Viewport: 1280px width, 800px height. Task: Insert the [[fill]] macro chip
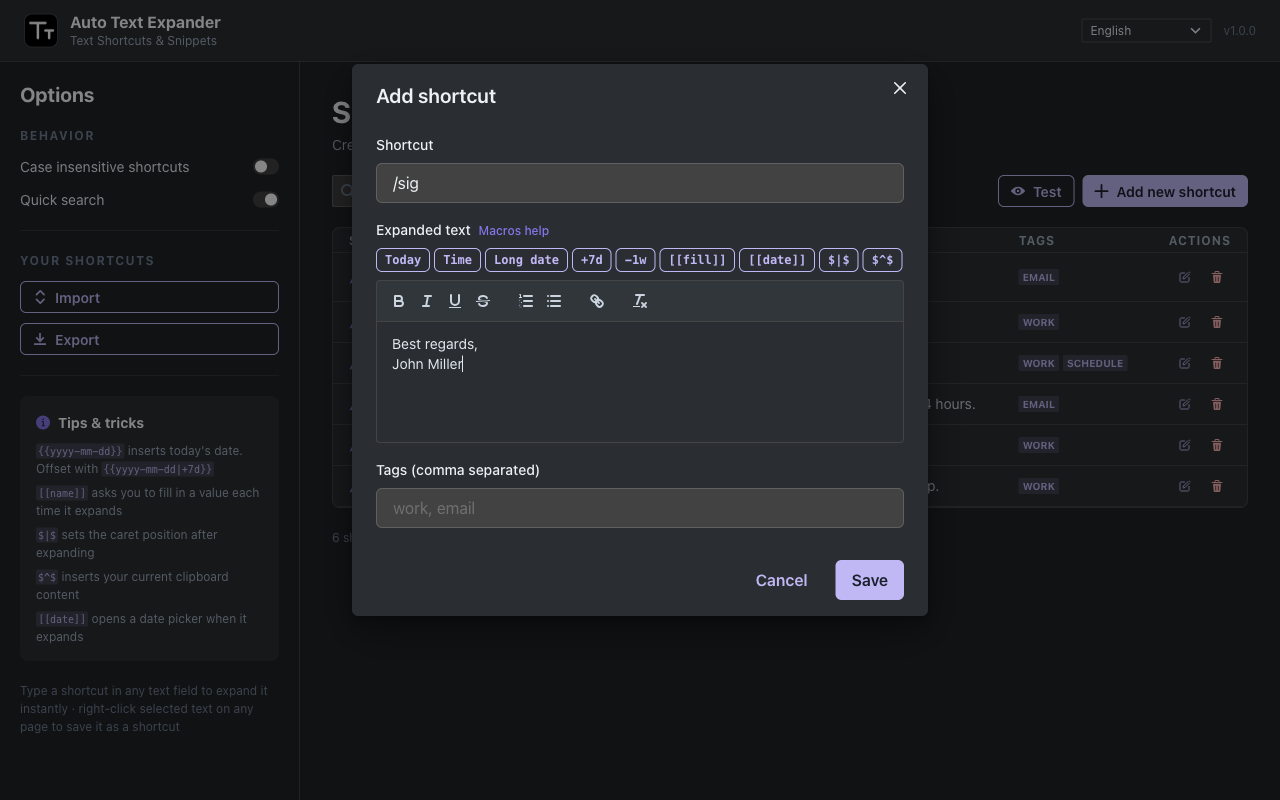point(697,260)
